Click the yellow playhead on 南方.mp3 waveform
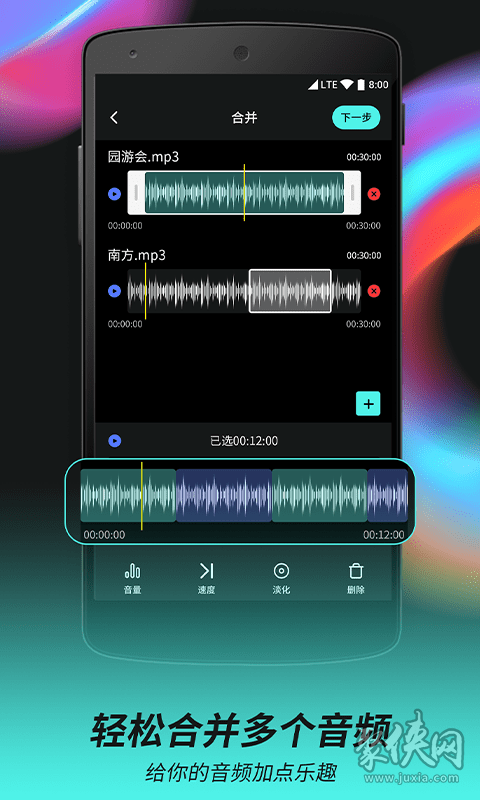 point(145,291)
